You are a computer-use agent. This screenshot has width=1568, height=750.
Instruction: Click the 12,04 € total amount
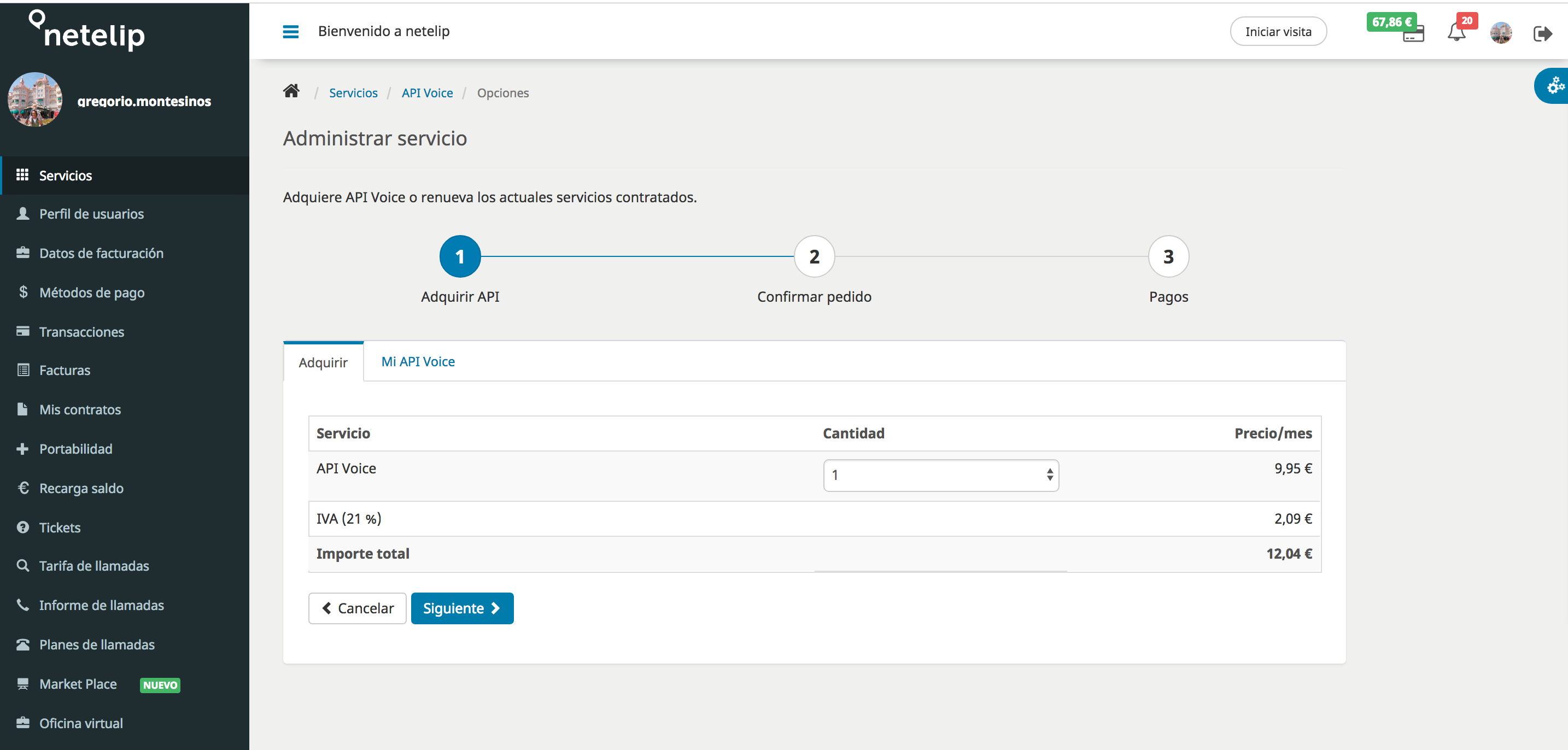pos(1289,553)
